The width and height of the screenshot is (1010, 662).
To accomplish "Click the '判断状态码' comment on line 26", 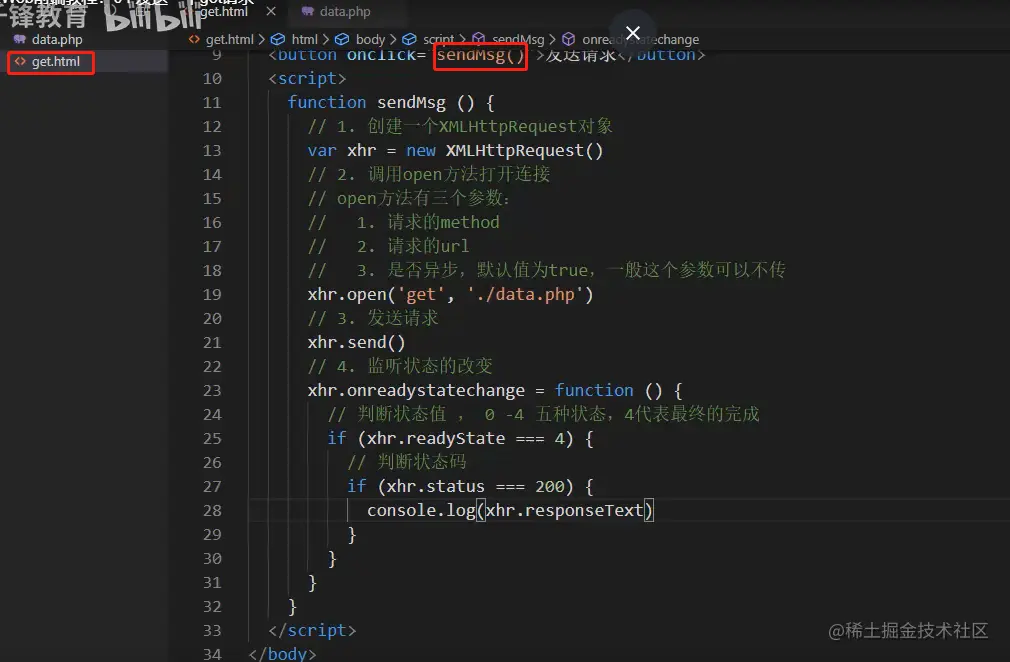I will coord(421,462).
